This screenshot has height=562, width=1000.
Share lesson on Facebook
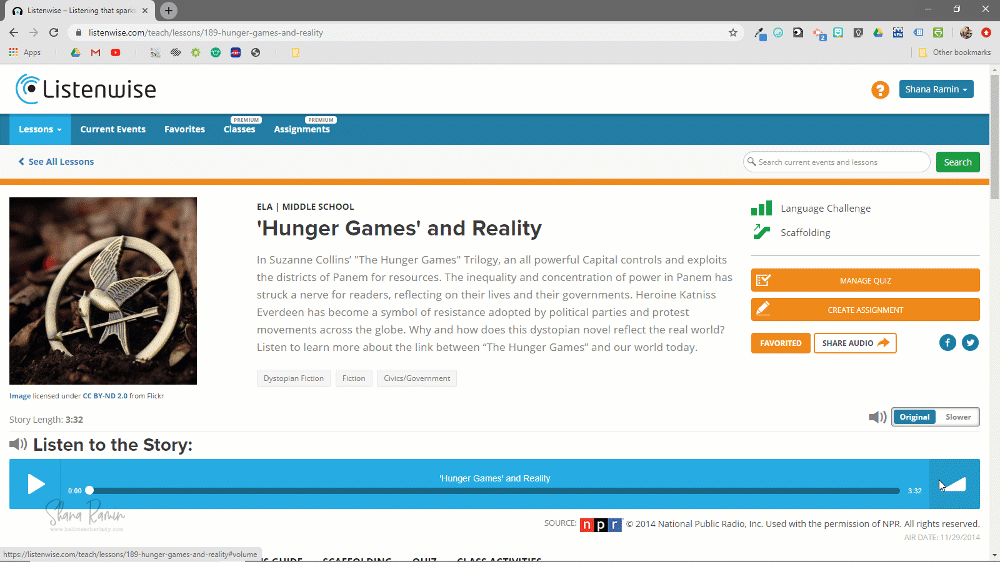[x=947, y=343]
